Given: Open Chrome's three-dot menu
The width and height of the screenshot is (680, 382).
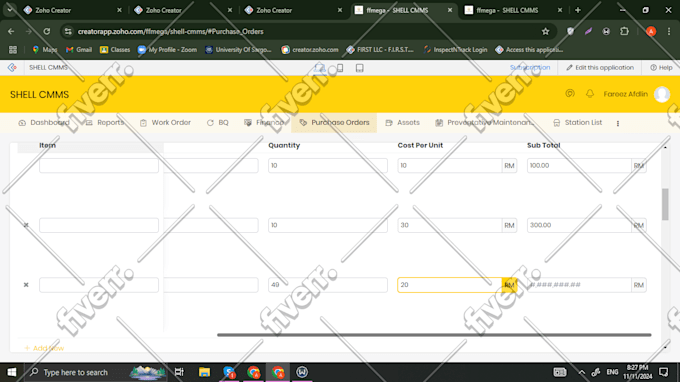Looking at the screenshot, I should pos(669,31).
